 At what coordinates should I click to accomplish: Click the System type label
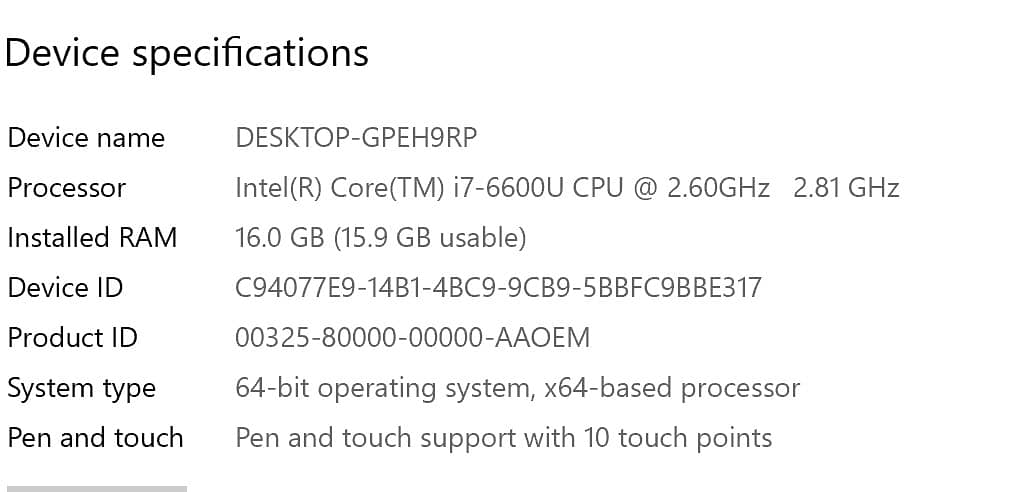(81, 388)
